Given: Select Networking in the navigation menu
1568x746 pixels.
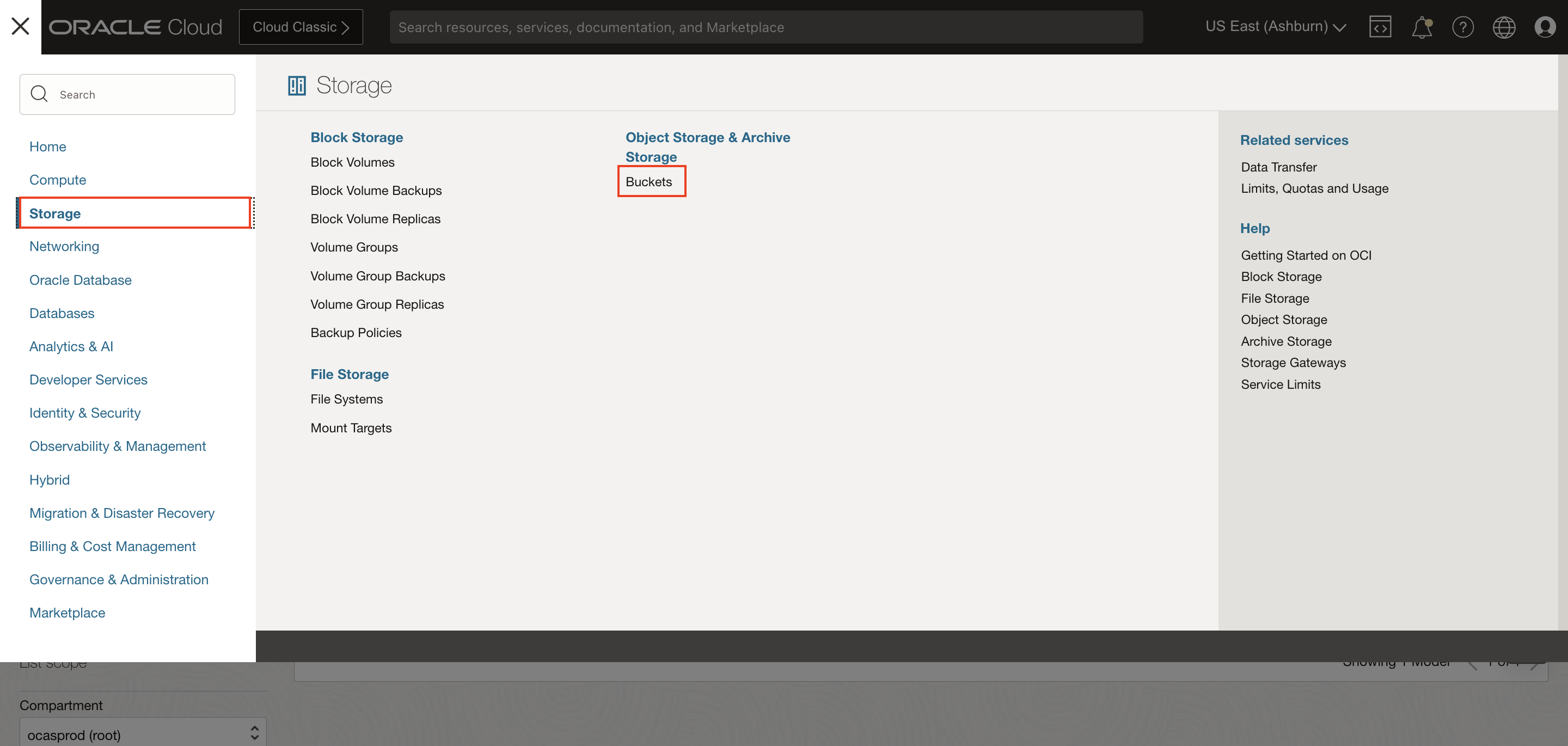Looking at the screenshot, I should point(64,246).
